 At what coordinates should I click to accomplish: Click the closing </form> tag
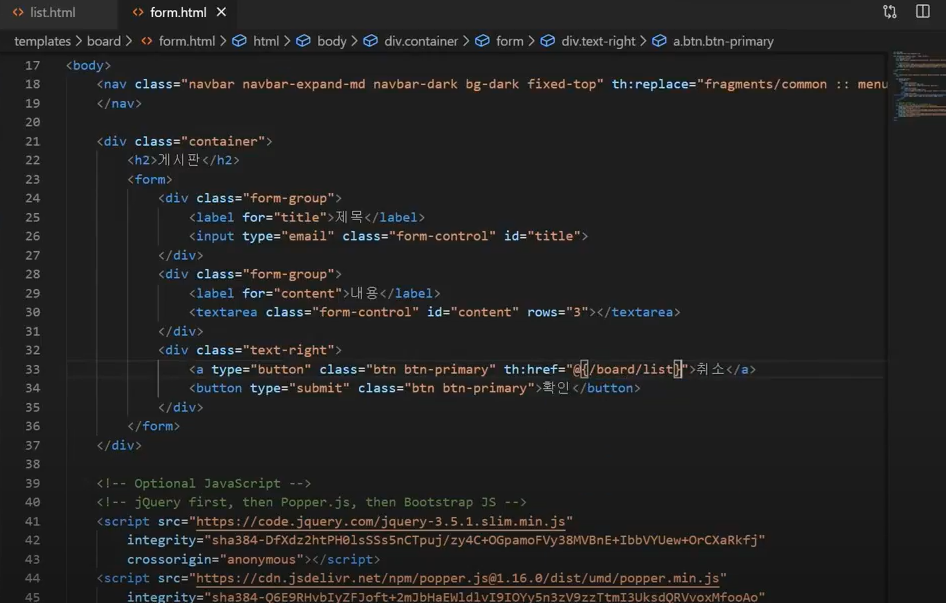[153, 426]
